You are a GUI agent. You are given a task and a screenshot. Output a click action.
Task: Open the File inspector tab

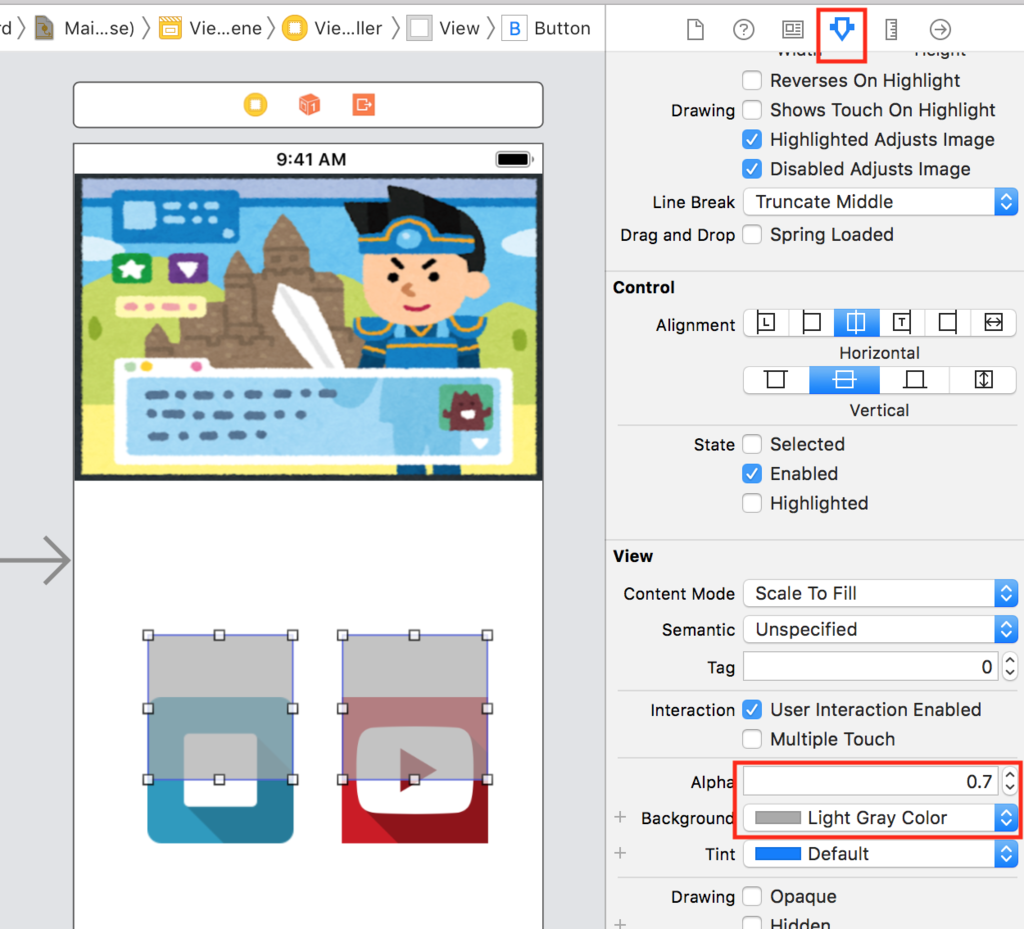click(695, 29)
